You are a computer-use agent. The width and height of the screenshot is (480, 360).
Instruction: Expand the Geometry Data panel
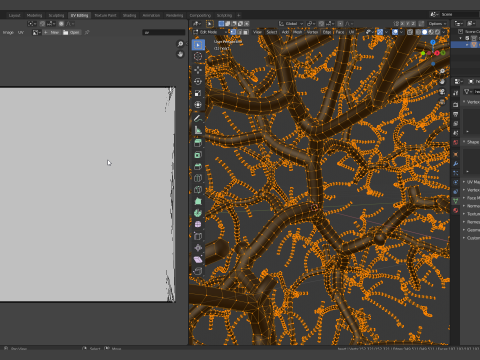click(x=471, y=230)
